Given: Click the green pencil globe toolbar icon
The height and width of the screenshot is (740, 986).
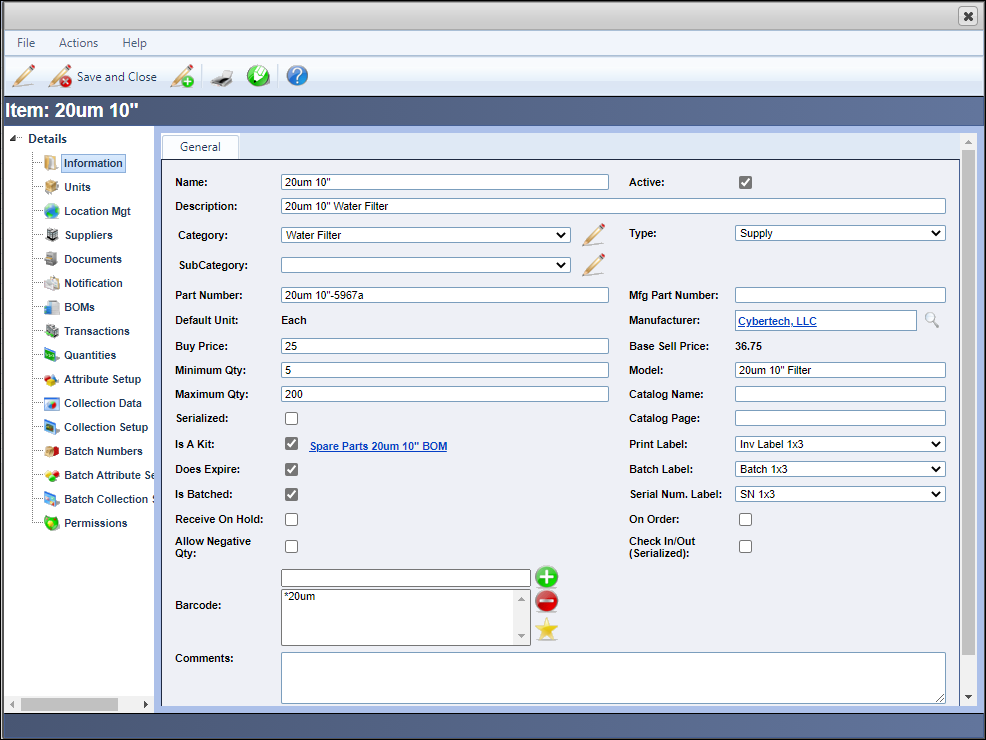Looking at the screenshot, I should pyautogui.click(x=258, y=76).
